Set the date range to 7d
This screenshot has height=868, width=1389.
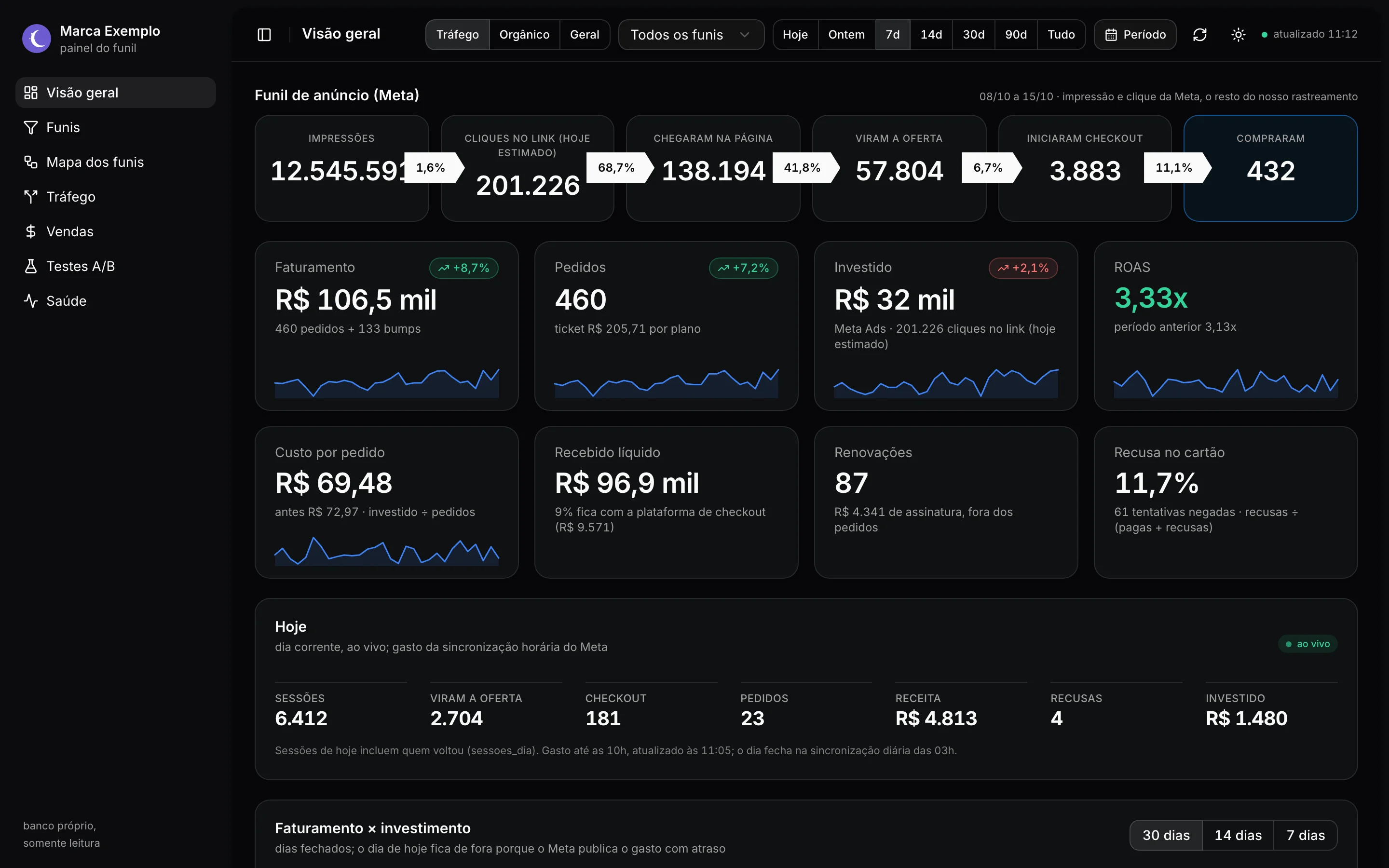coord(893,35)
